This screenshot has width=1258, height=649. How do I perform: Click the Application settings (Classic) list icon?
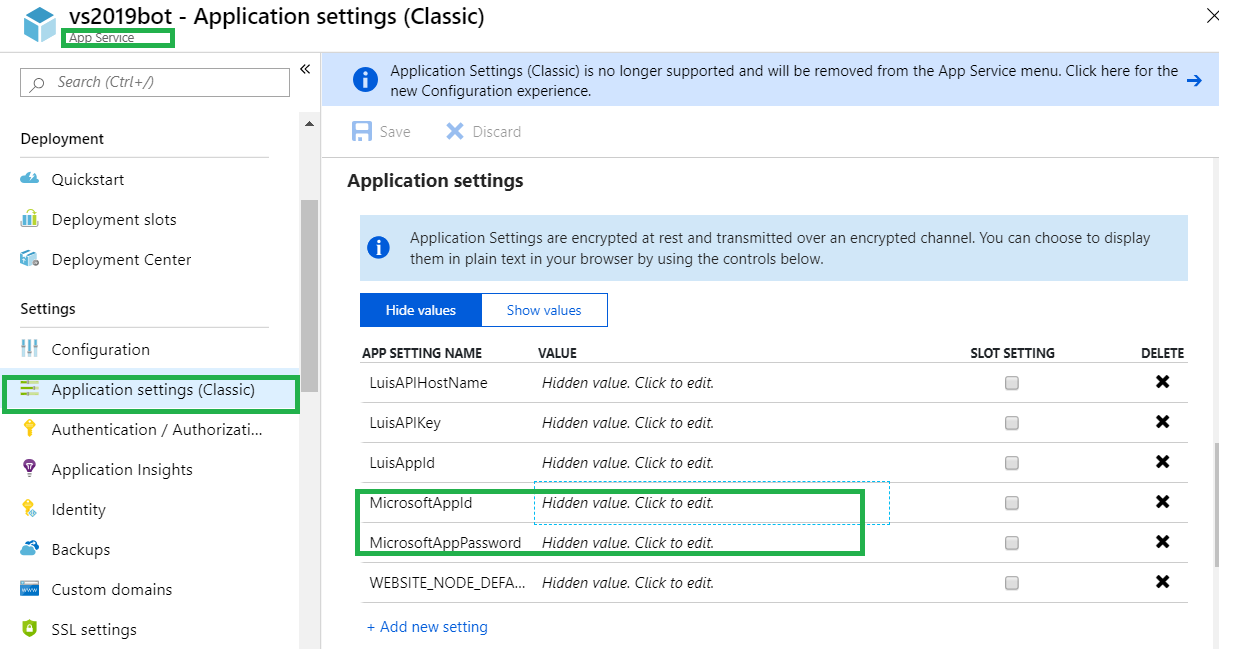(x=30, y=389)
